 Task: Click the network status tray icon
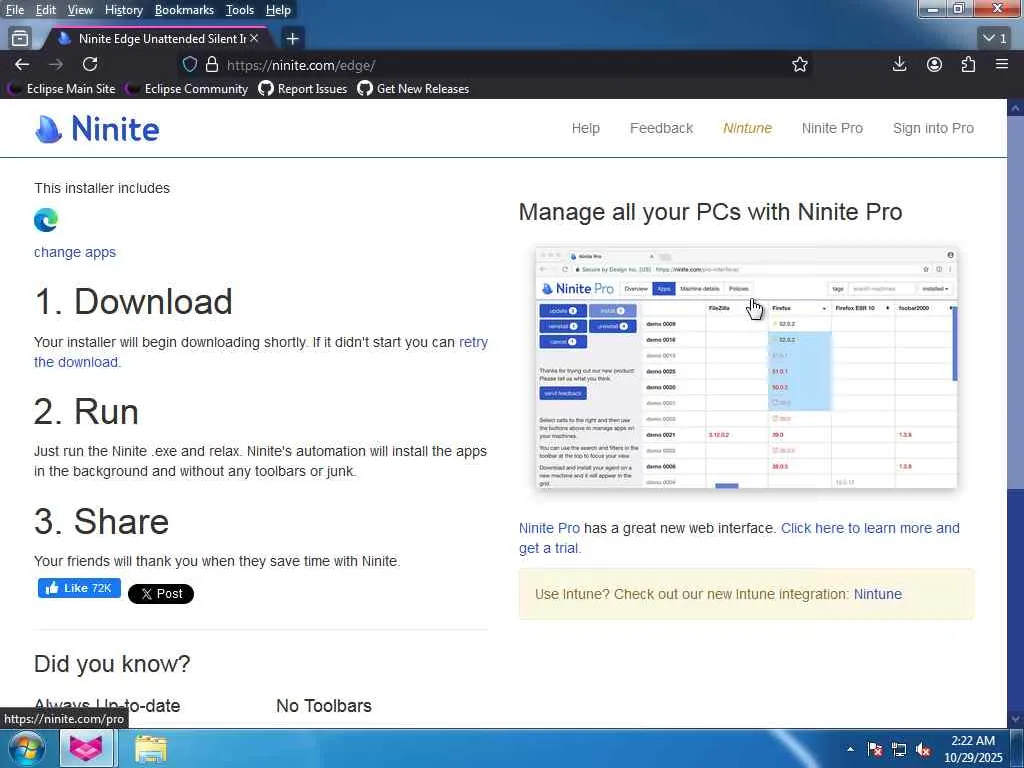click(x=899, y=750)
